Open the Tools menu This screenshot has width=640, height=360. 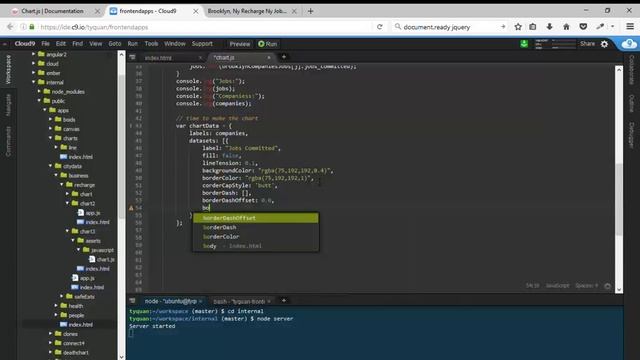(151, 44)
